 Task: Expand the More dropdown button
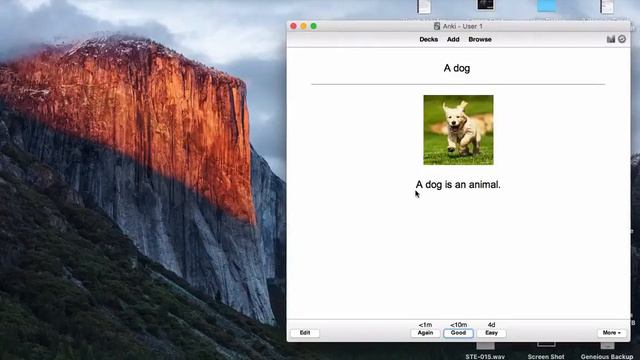611,333
